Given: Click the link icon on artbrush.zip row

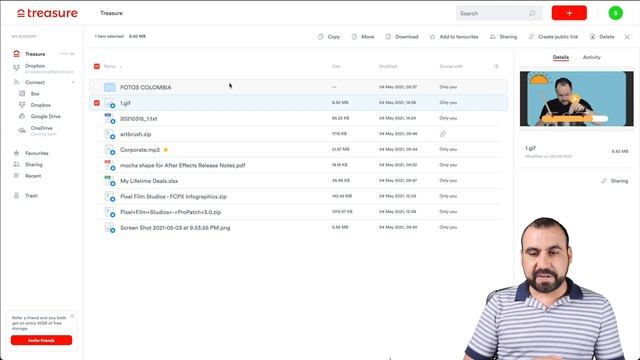Looking at the screenshot, I should 443,134.
